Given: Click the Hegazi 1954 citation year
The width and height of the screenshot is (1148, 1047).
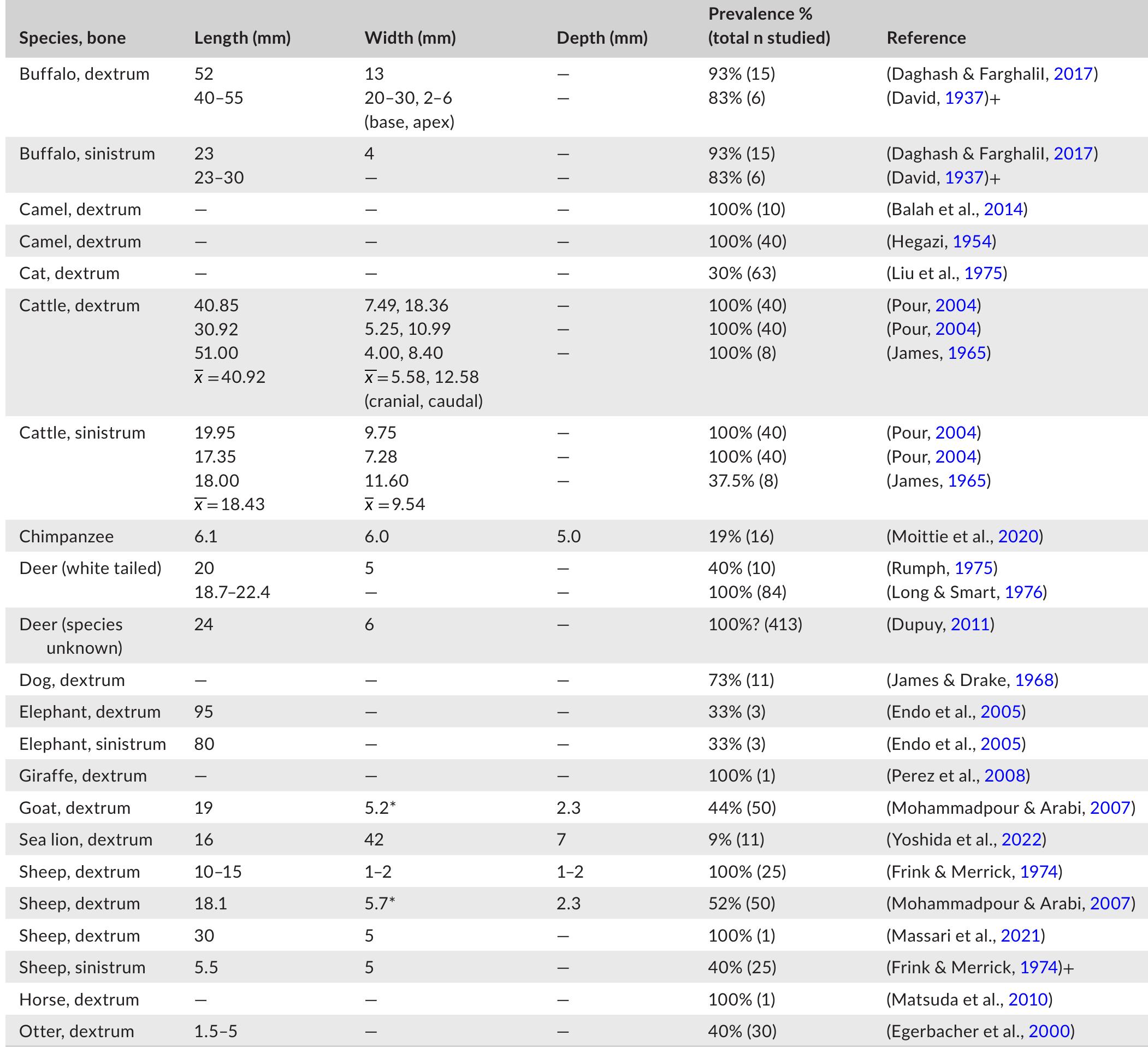Looking at the screenshot, I should point(972,241).
